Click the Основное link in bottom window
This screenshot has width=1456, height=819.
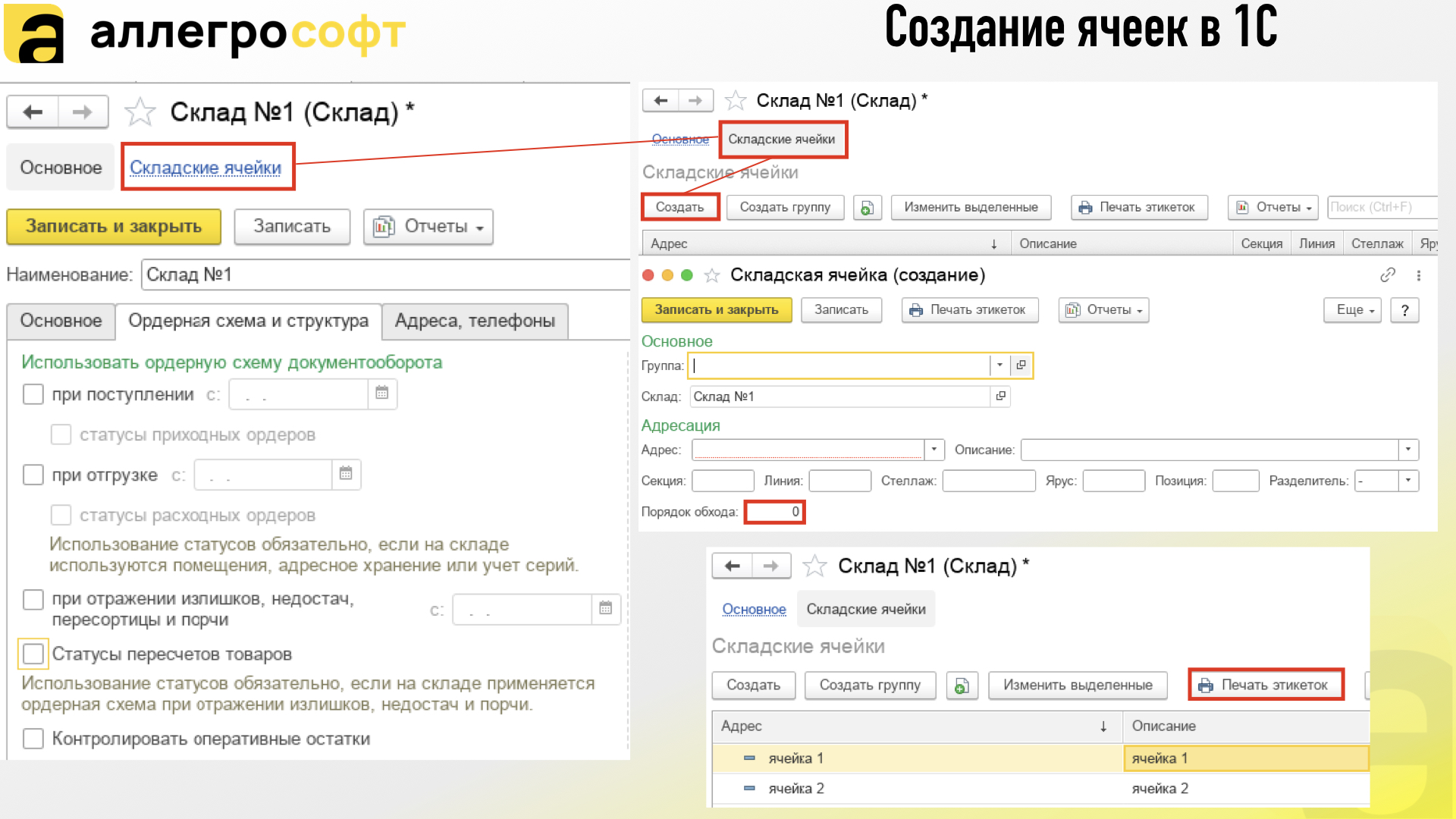point(754,609)
